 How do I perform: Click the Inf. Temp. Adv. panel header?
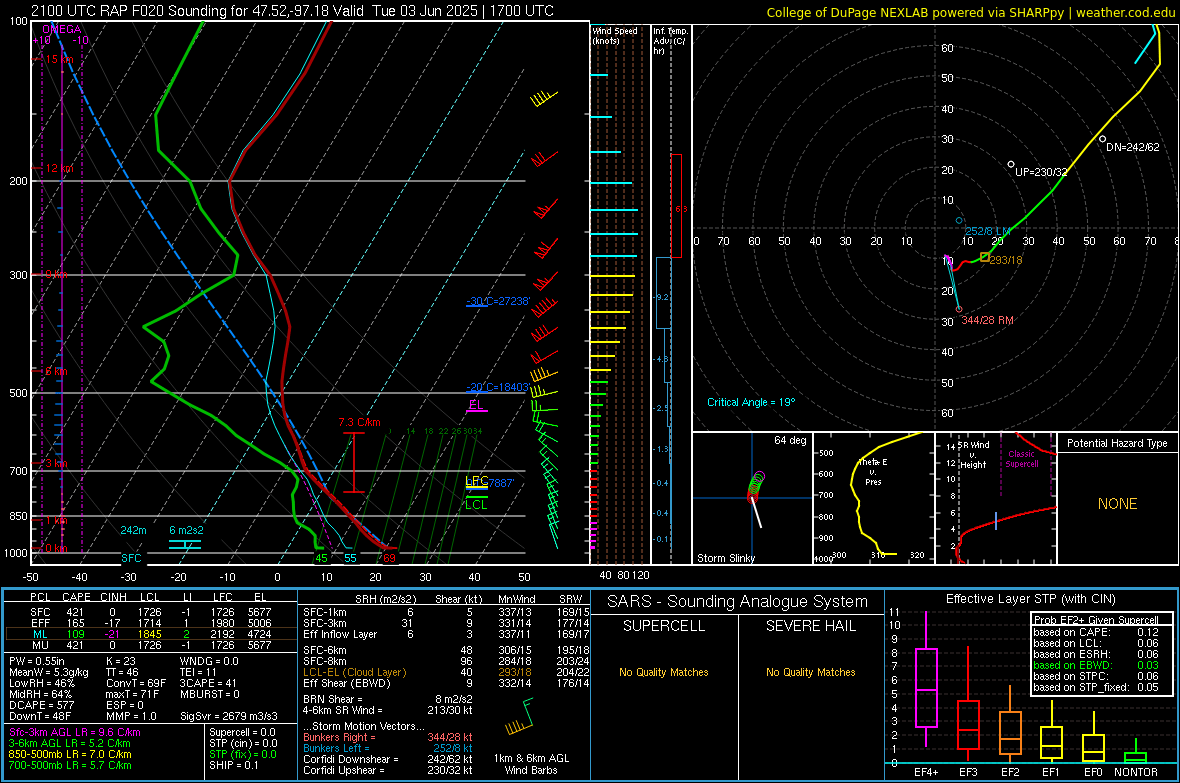[x=670, y=41]
